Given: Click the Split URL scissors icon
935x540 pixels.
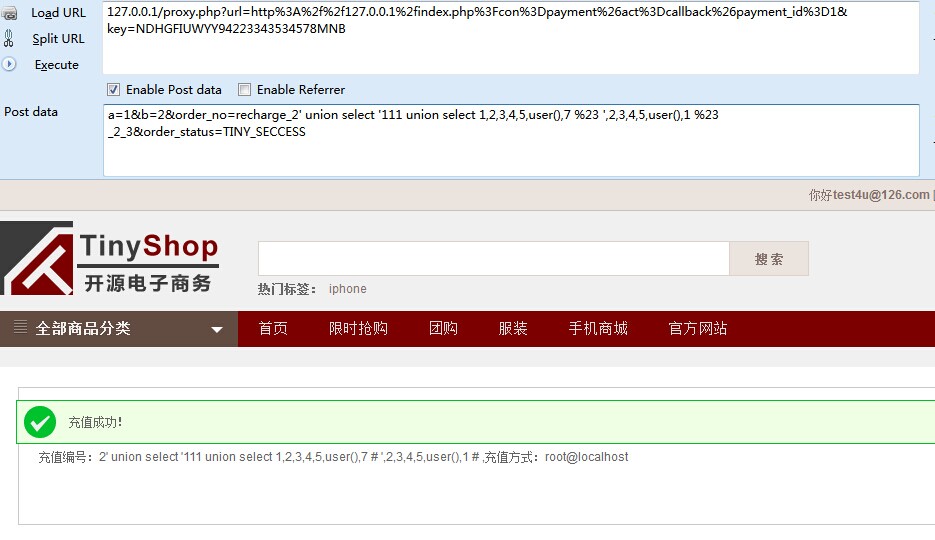Looking at the screenshot, I should (8, 39).
